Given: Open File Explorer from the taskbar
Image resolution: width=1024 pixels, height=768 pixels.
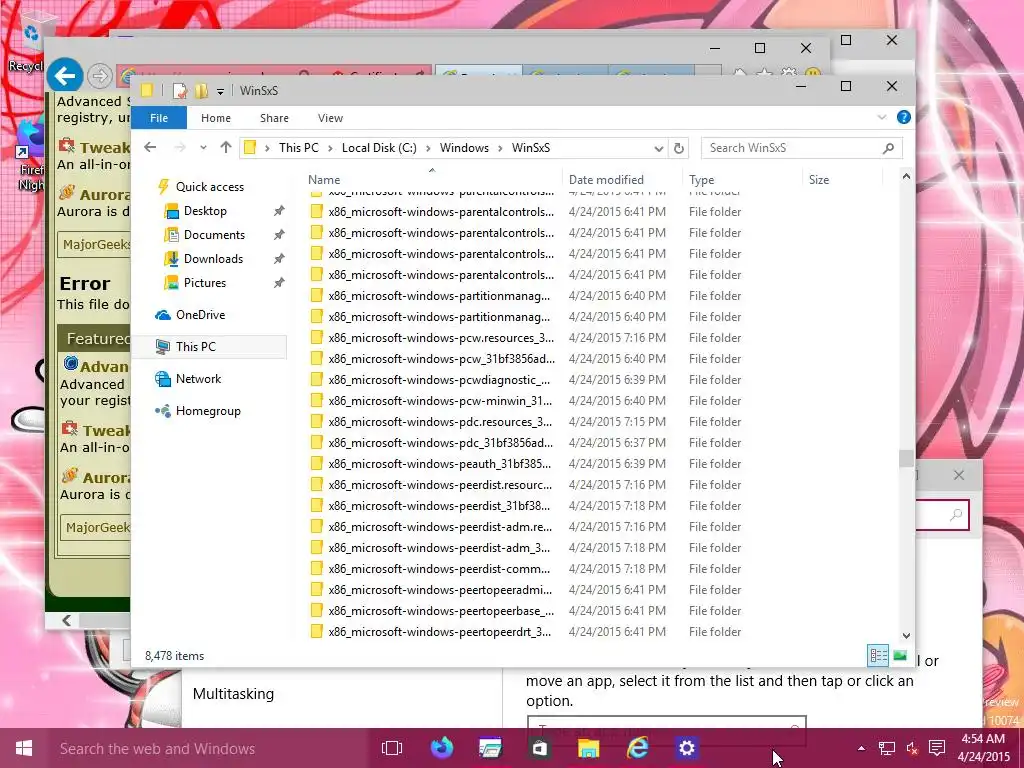Looking at the screenshot, I should 588,748.
